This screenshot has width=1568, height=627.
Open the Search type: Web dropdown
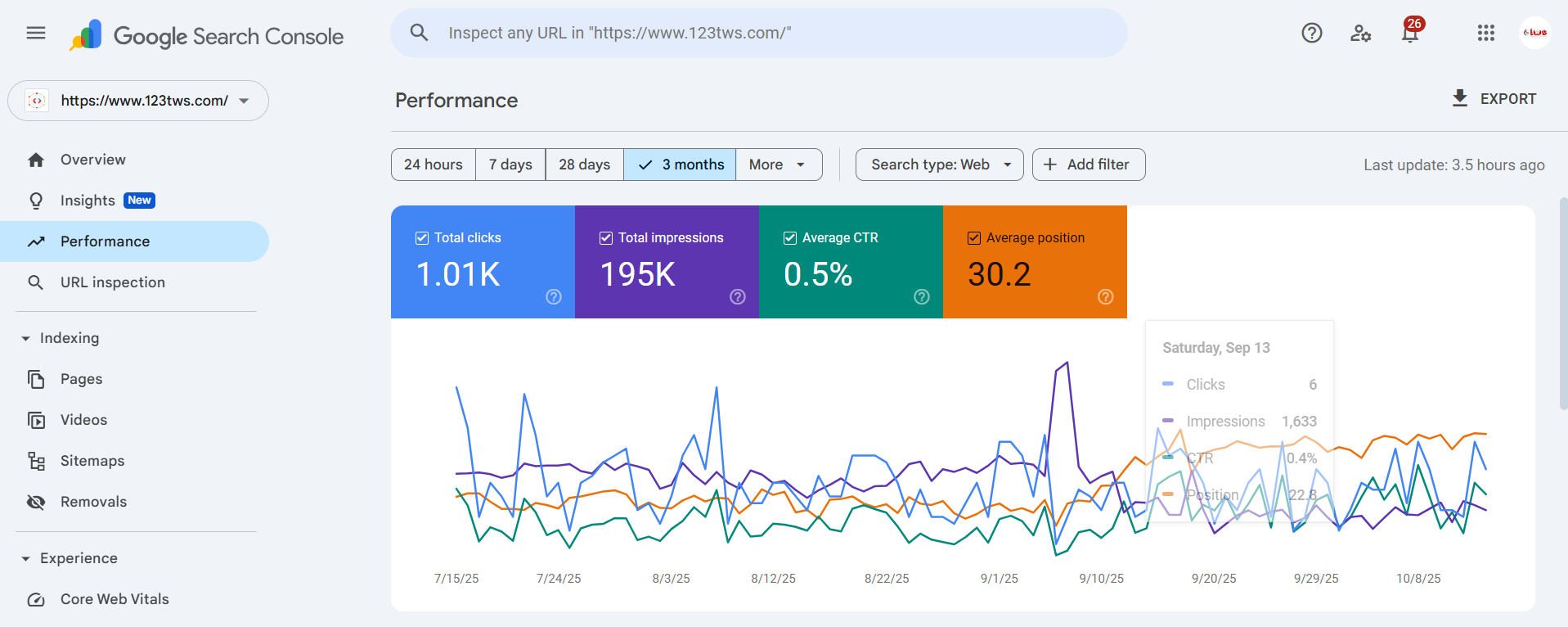click(x=939, y=165)
